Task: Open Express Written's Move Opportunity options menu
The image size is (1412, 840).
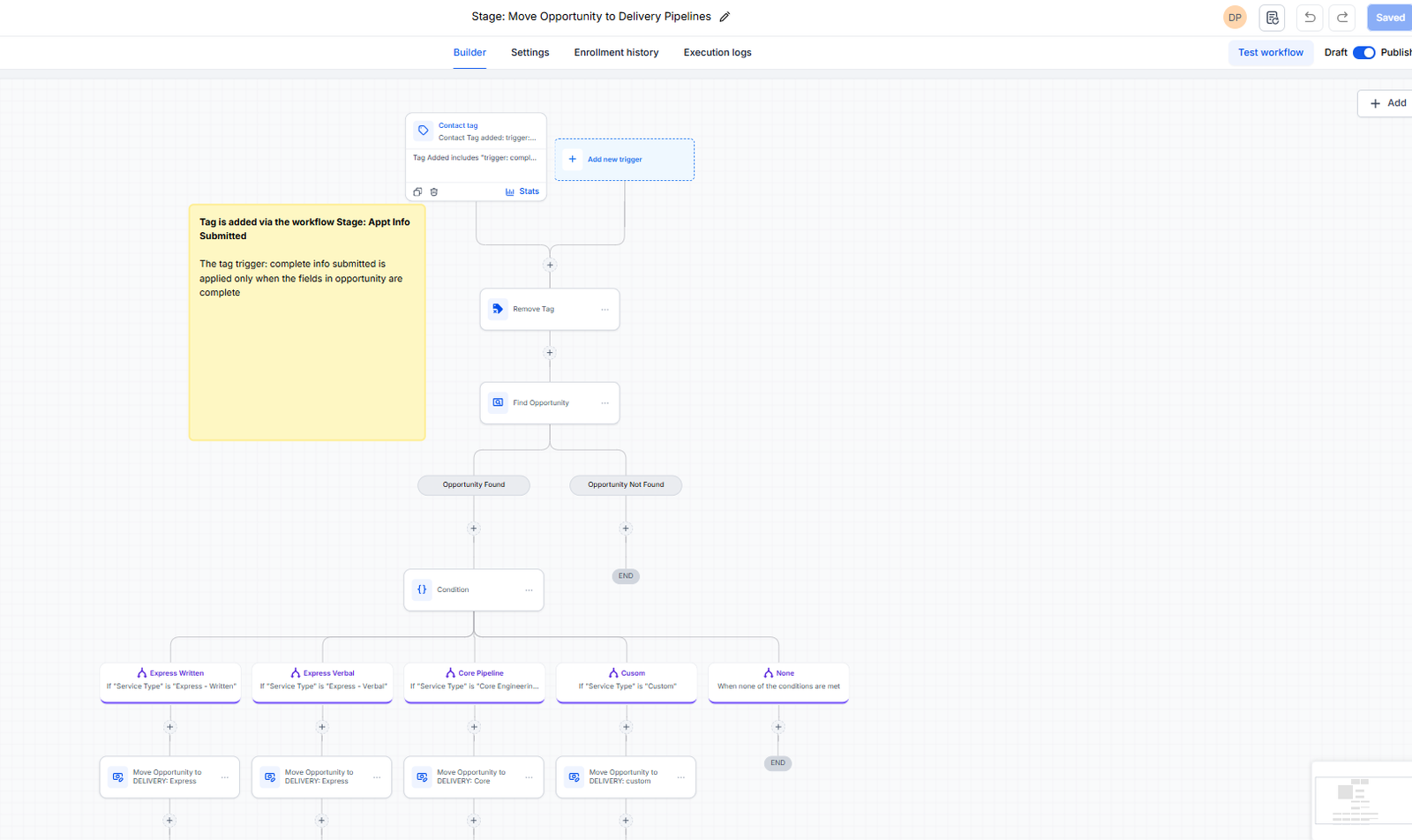Action: point(224,777)
